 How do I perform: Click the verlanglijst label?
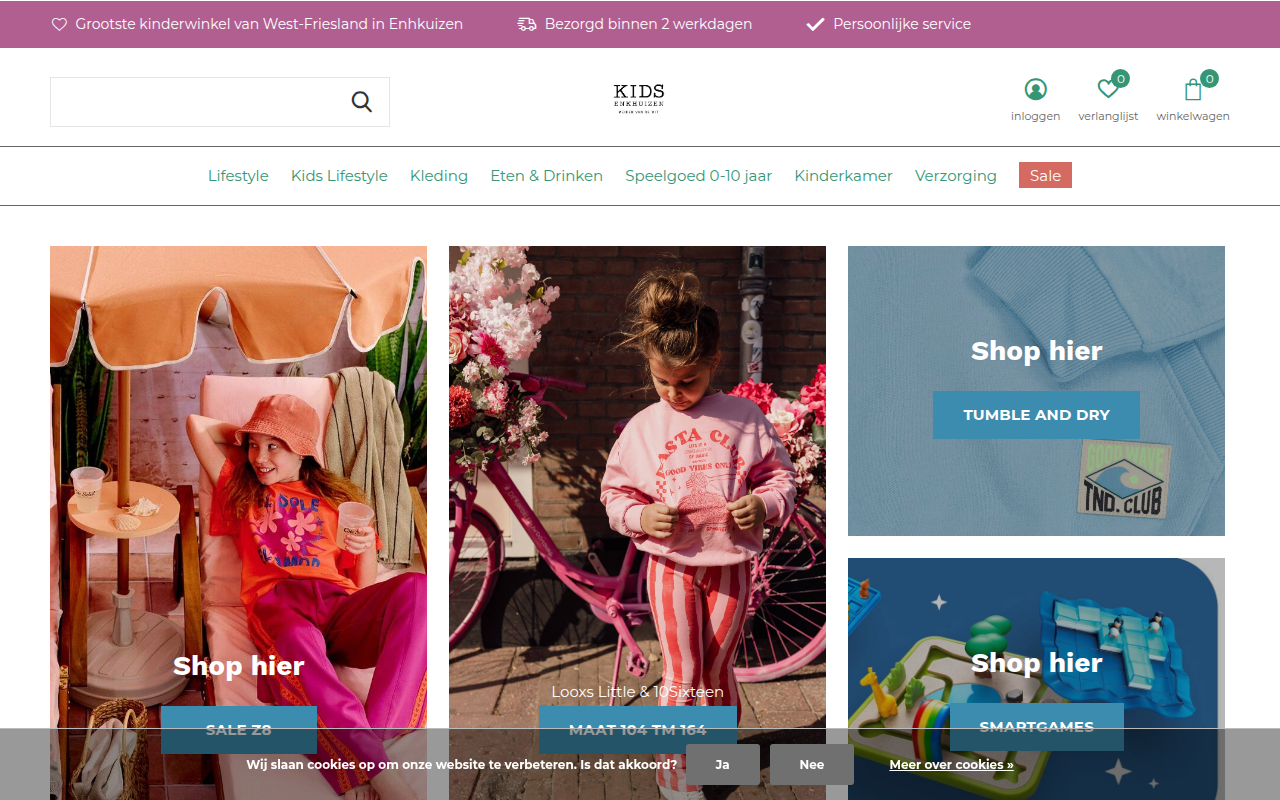coord(1108,116)
